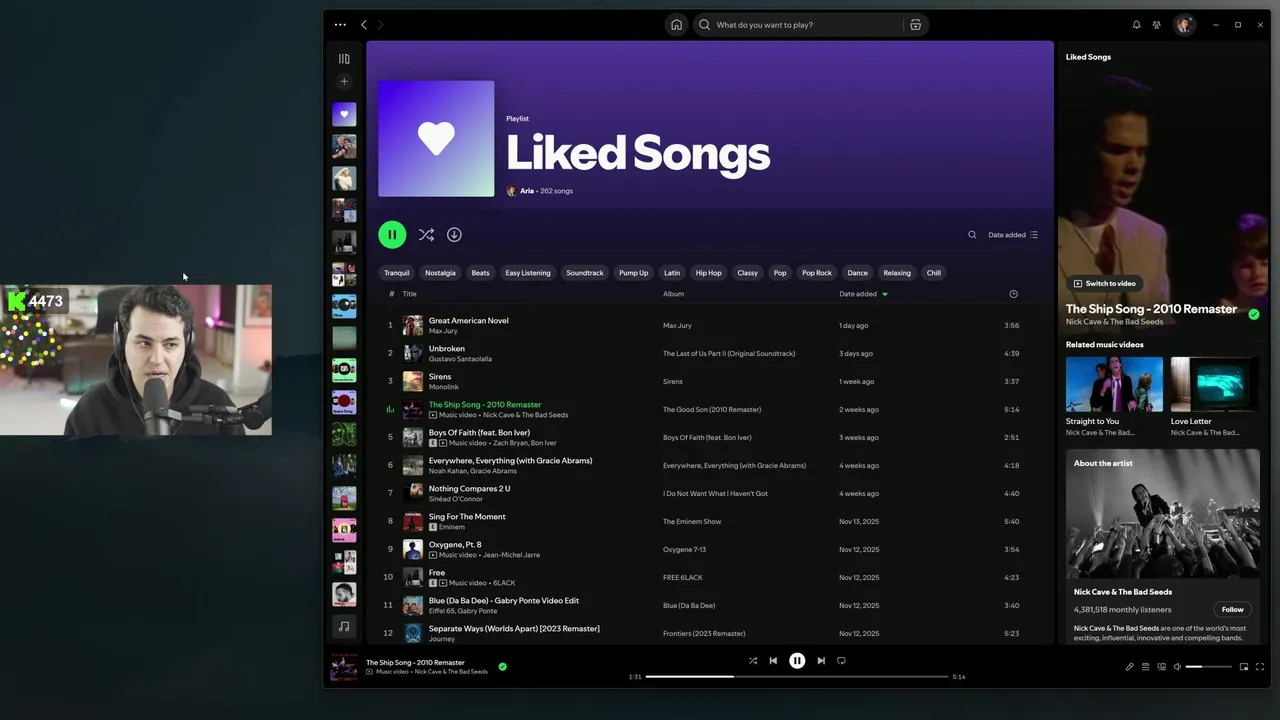Viewport: 1280px width, 720px height.
Task: Open the user profile avatar menu
Action: click(x=1184, y=25)
